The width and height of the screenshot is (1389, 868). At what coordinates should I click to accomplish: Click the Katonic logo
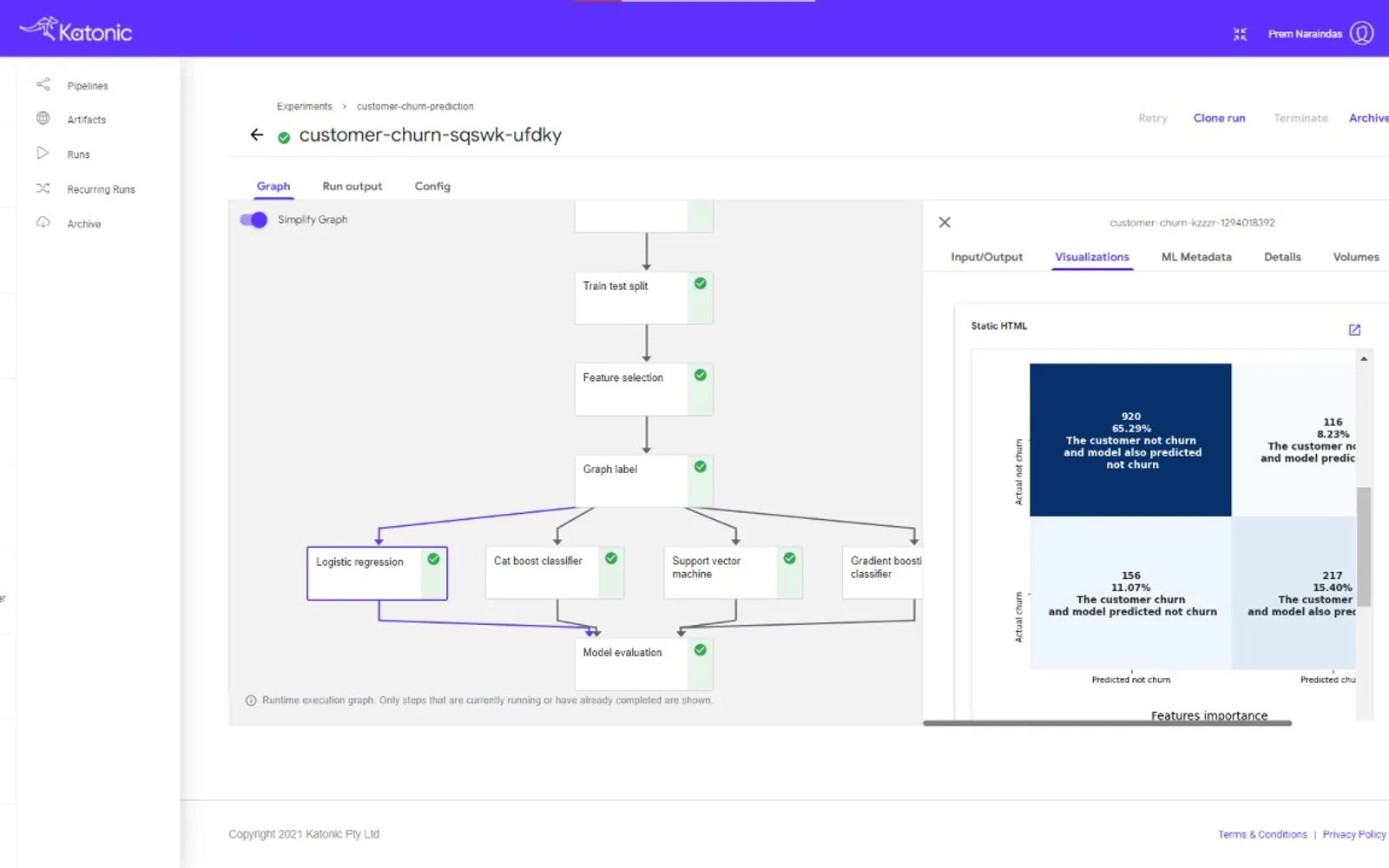(x=76, y=31)
